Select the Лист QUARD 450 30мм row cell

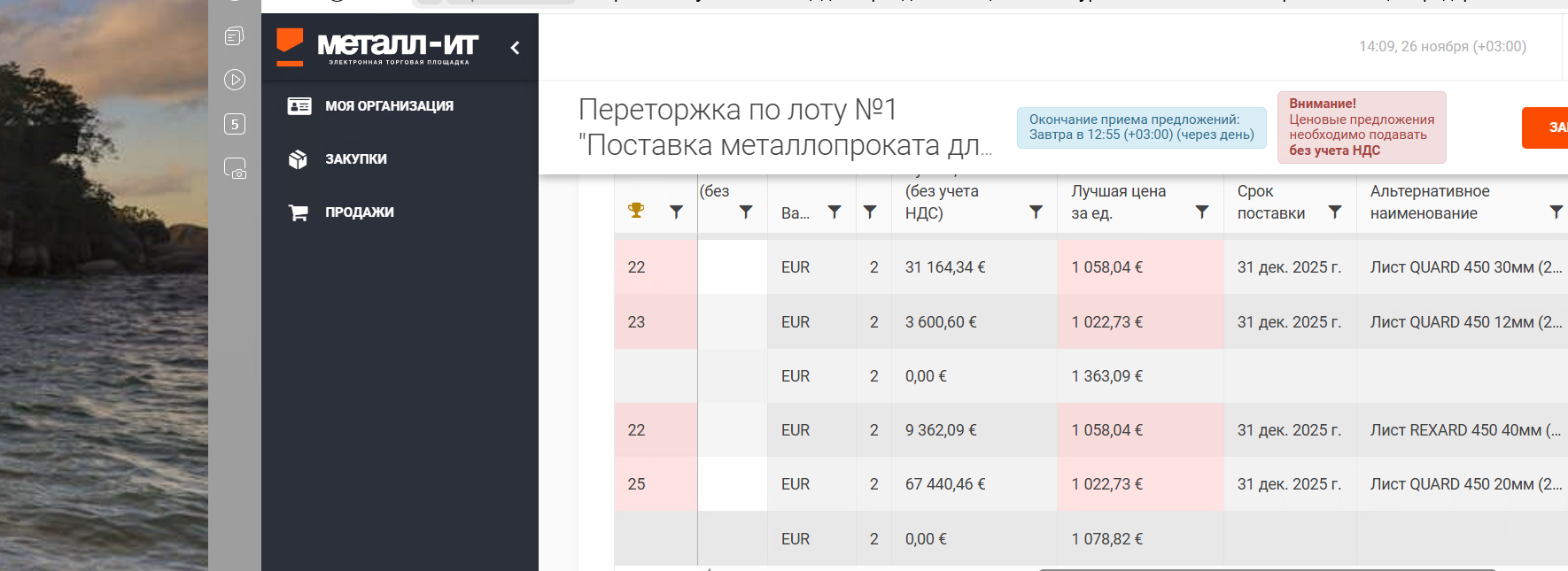(x=1465, y=267)
